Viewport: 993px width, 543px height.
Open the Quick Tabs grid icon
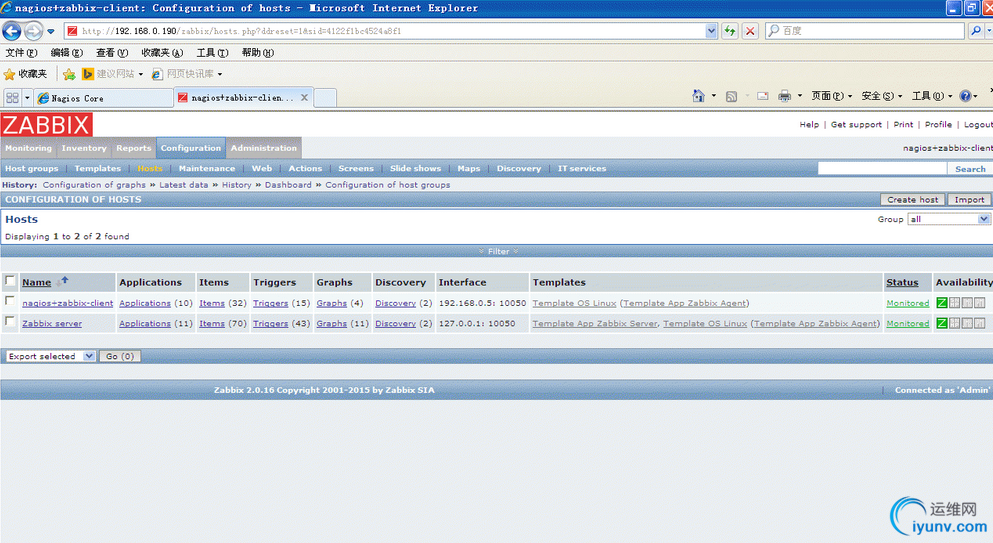(x=12, y=98)
